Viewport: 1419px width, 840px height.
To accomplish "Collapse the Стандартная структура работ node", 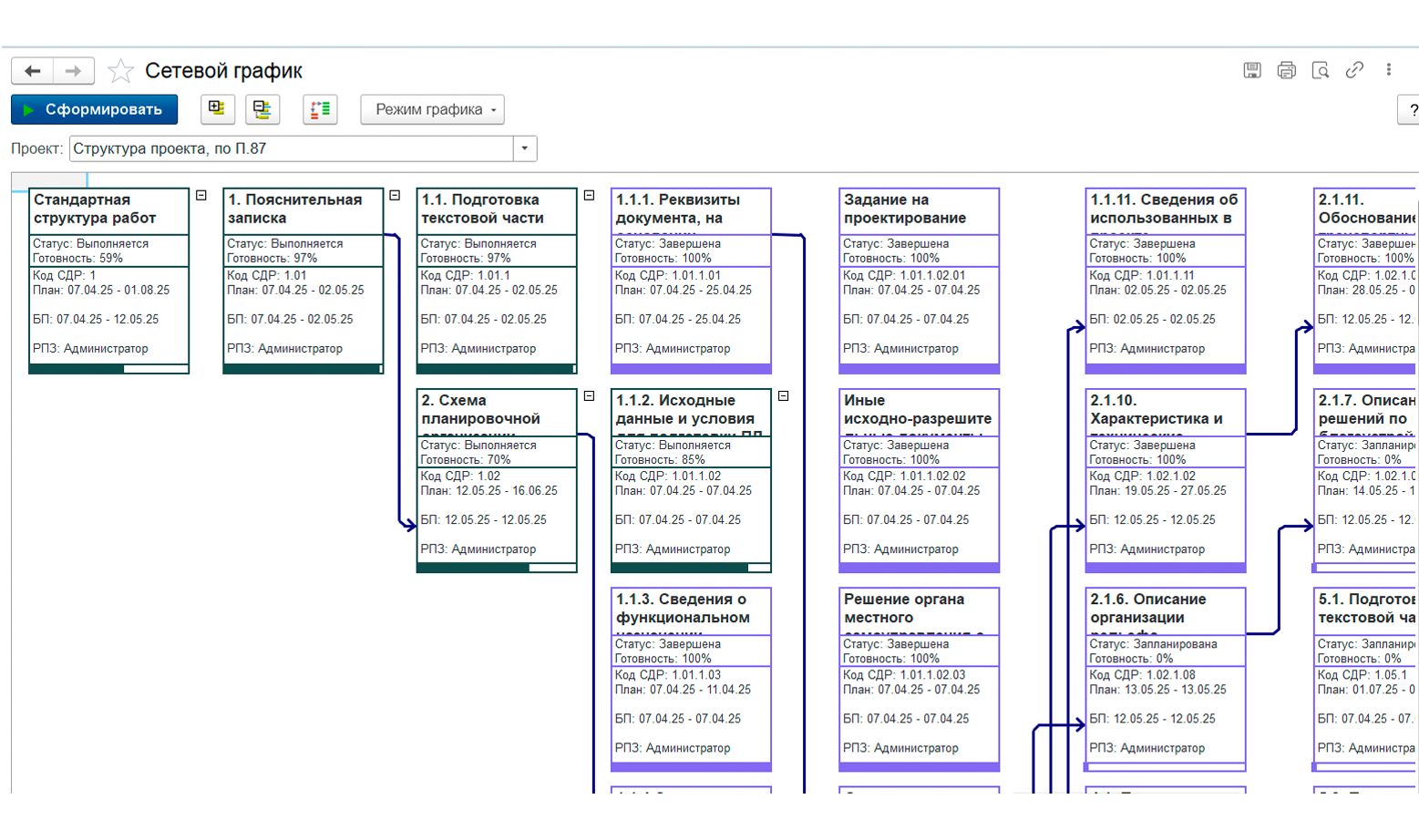I will 201,195.
